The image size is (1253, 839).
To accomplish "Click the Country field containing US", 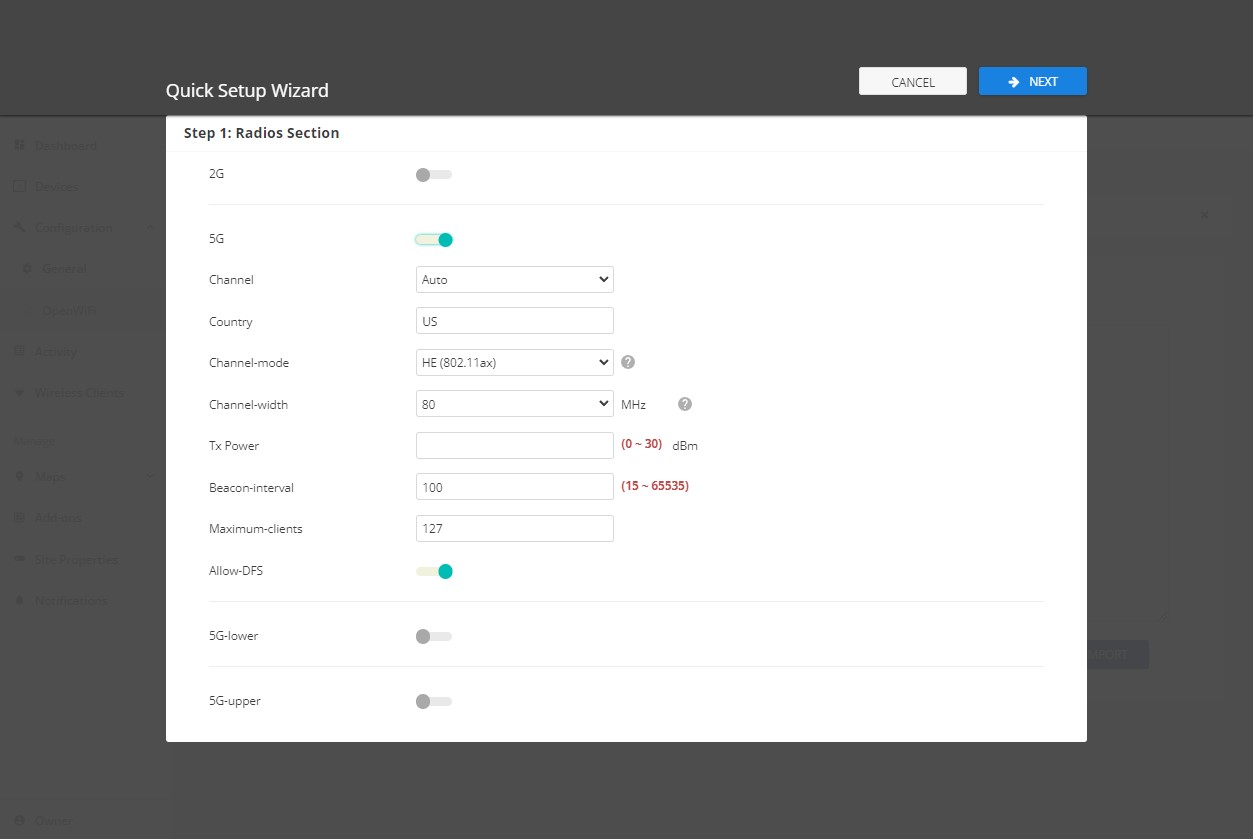I will point(514,321).
